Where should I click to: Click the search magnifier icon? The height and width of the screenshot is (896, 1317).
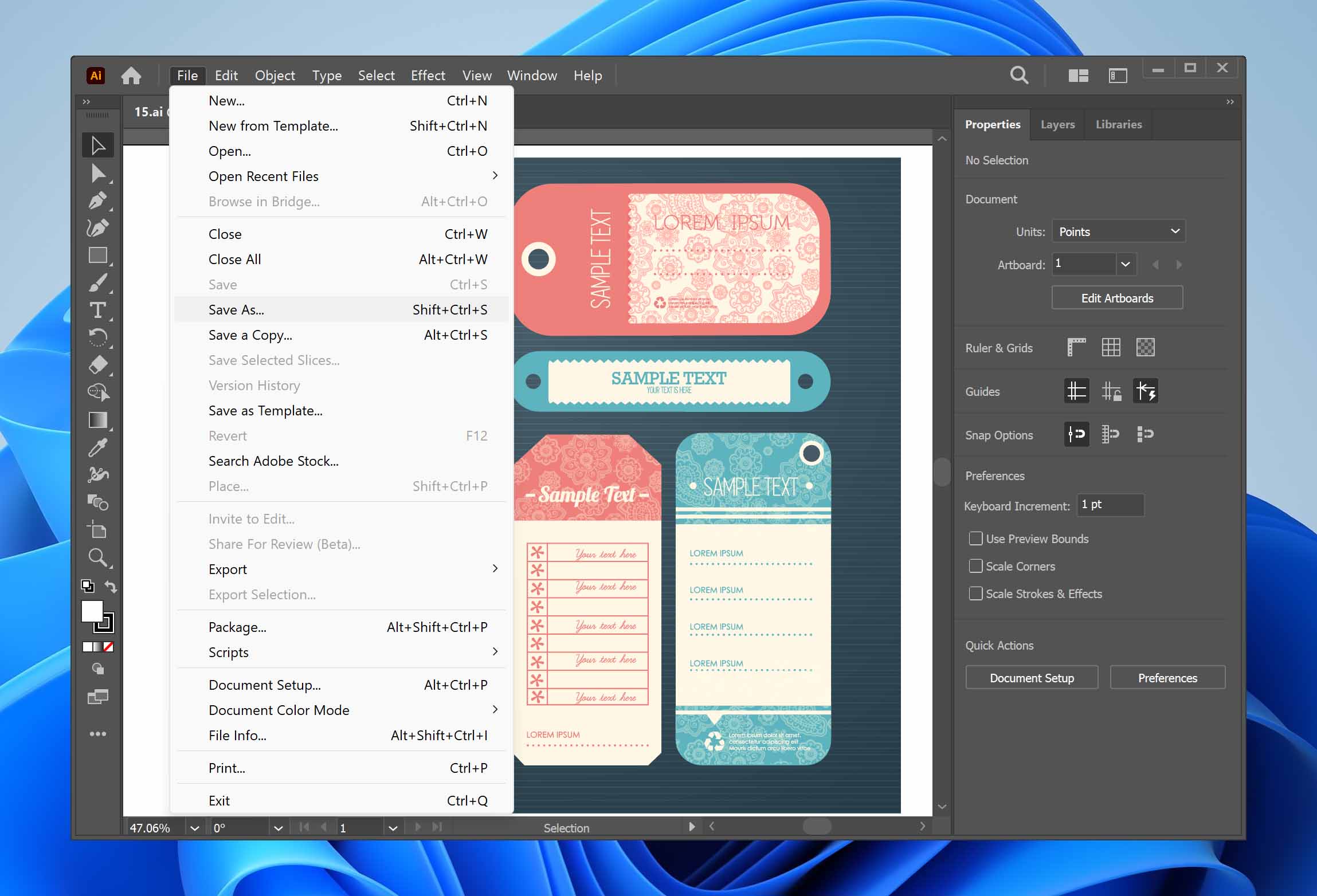[x=1018, y=75]
